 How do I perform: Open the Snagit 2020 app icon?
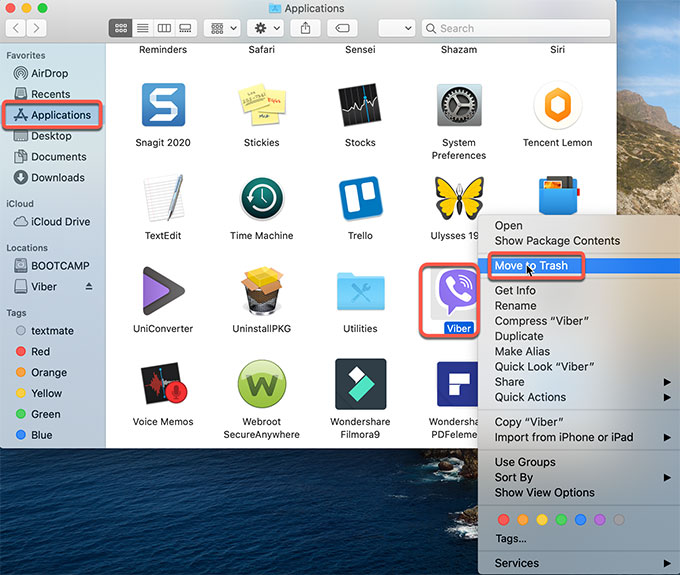(163, 105)
